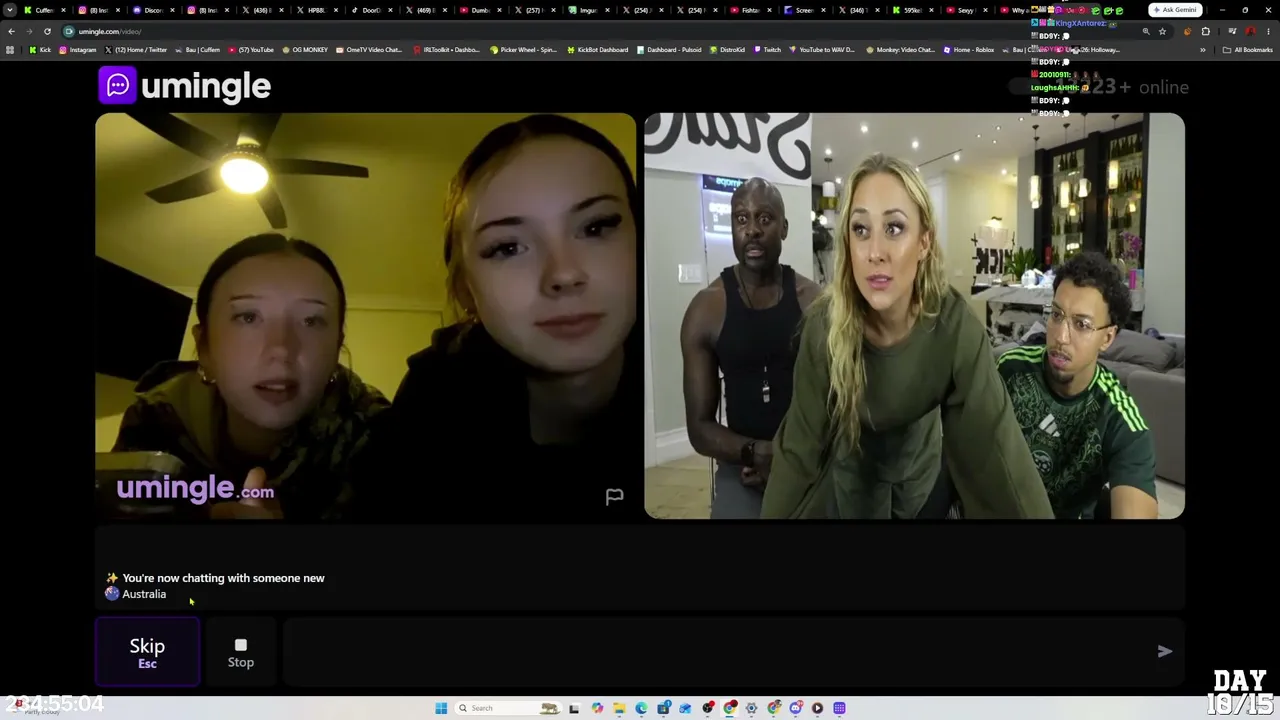Open the Windows Start menu
This screenshot has height=720, width=1280.
[441, 708]
